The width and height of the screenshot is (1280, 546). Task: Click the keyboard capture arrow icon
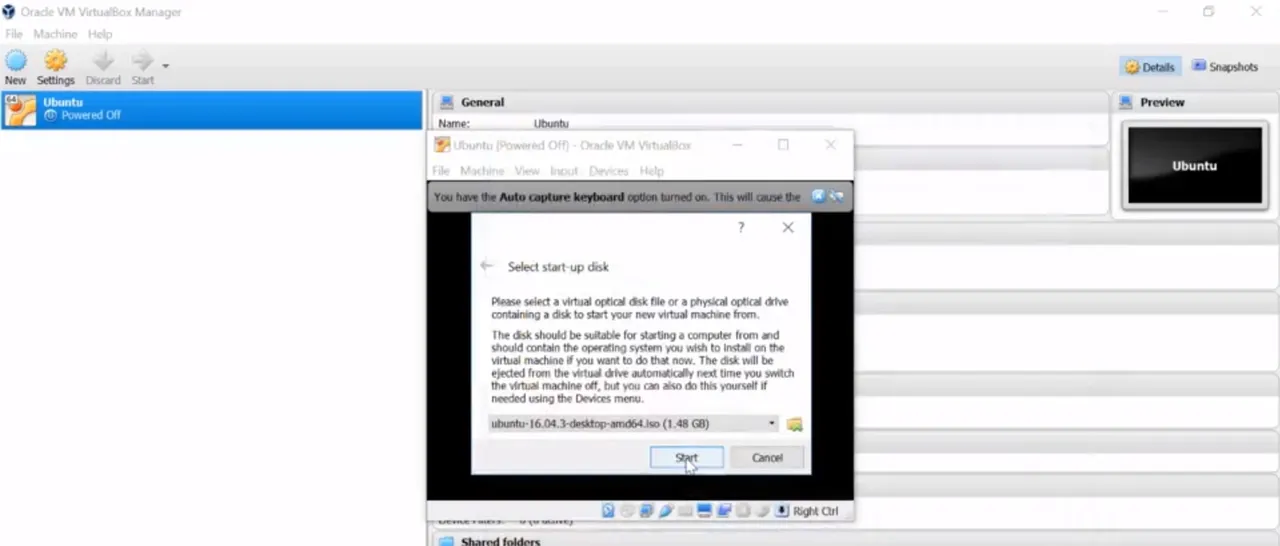(x=782, y=511)
